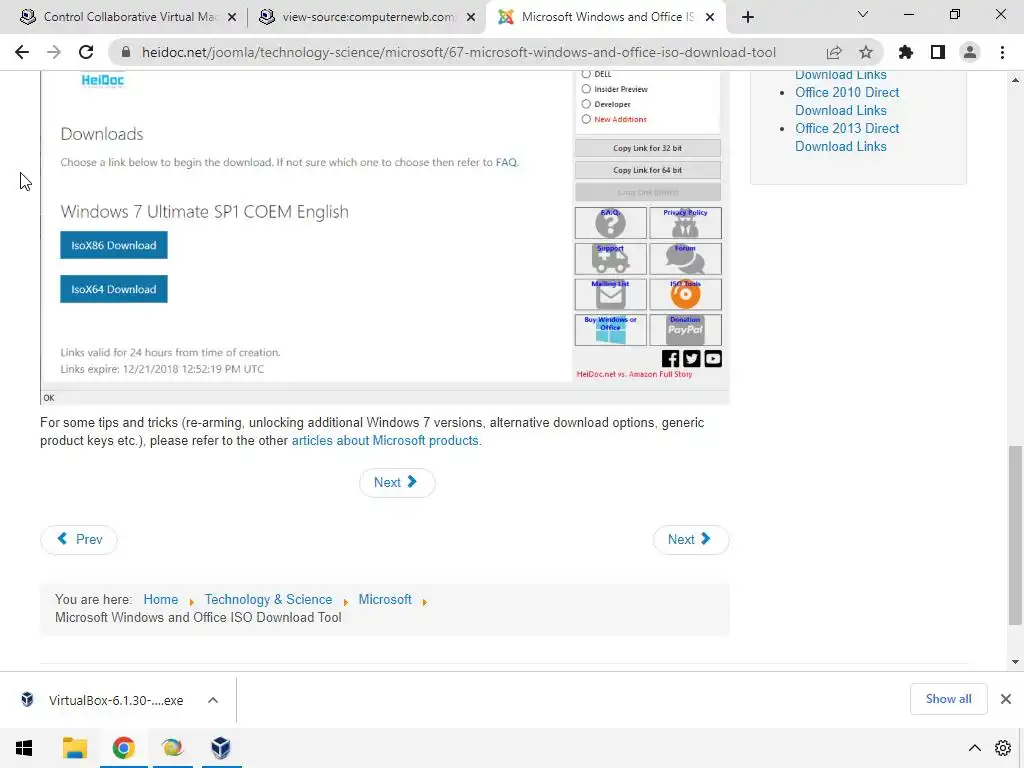Screen dimensions: 1024x768
Task: Open Office 2010 Direct Download Links
Action: point(847,101)
